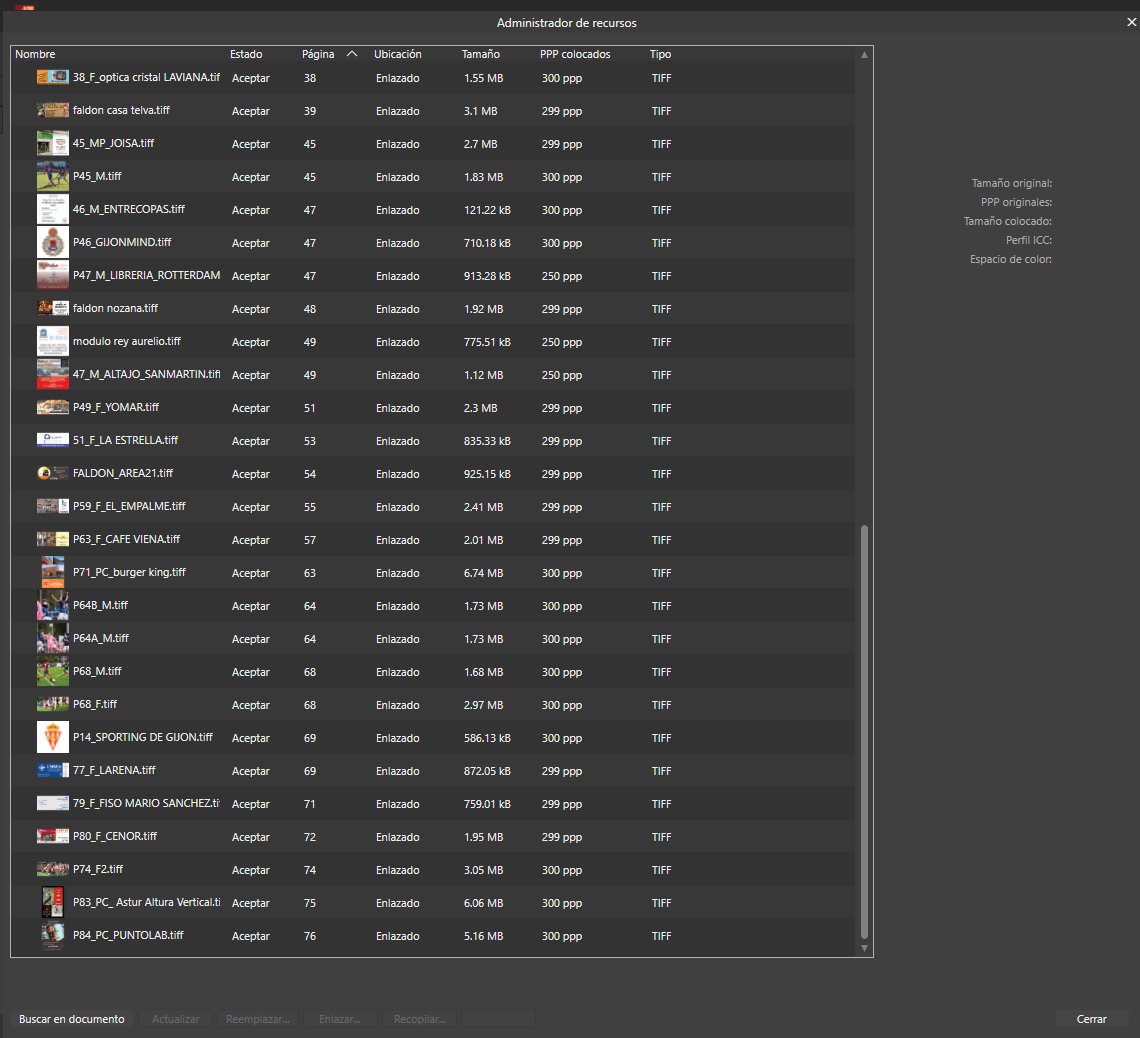
Task: Click the Reemplazar... button
Action: 257,1019
